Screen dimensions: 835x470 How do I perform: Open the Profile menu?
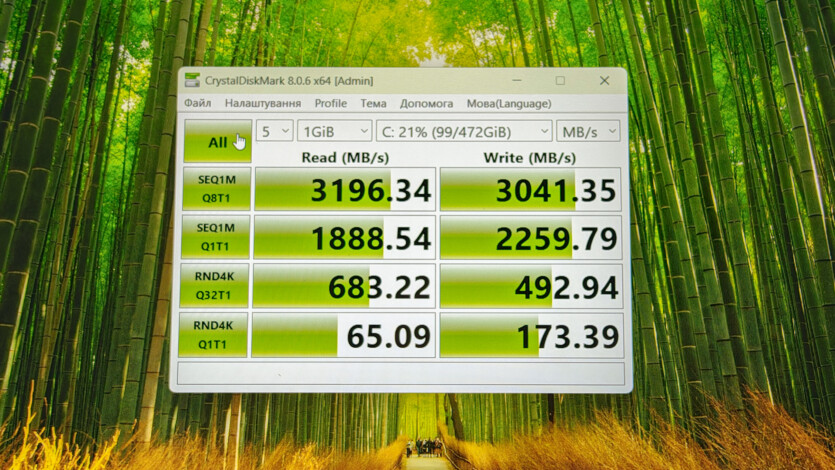coord(330,103)
